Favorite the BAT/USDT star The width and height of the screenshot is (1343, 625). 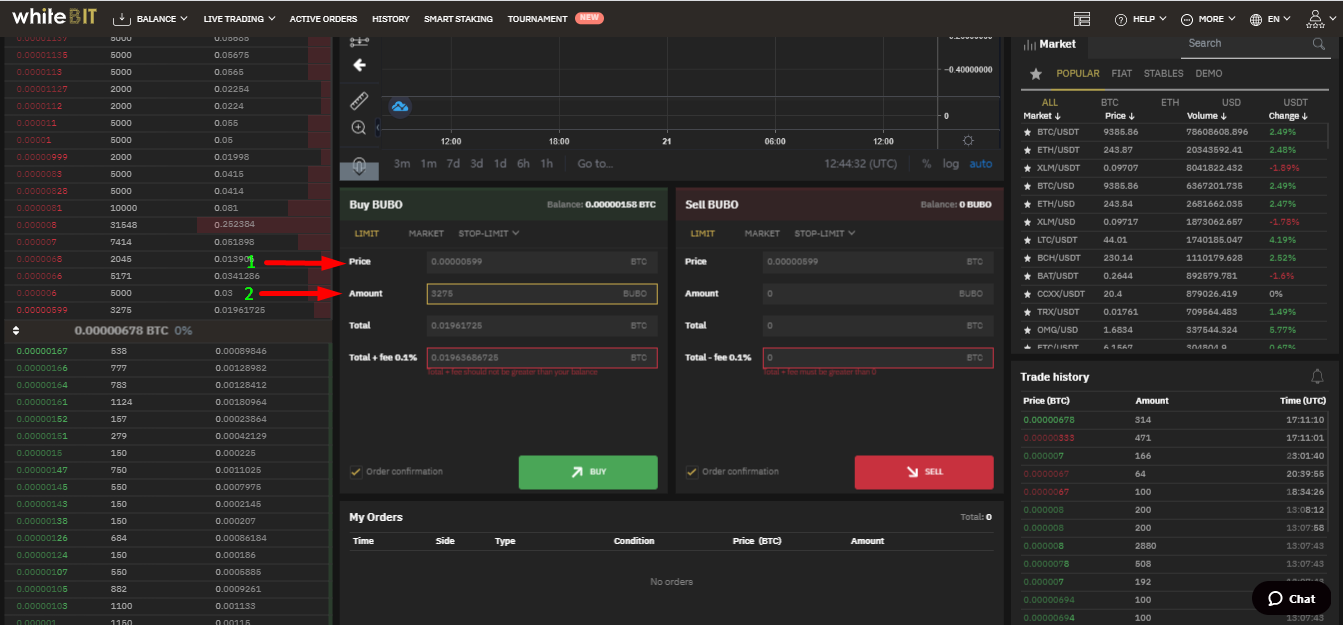(1027, 276)
